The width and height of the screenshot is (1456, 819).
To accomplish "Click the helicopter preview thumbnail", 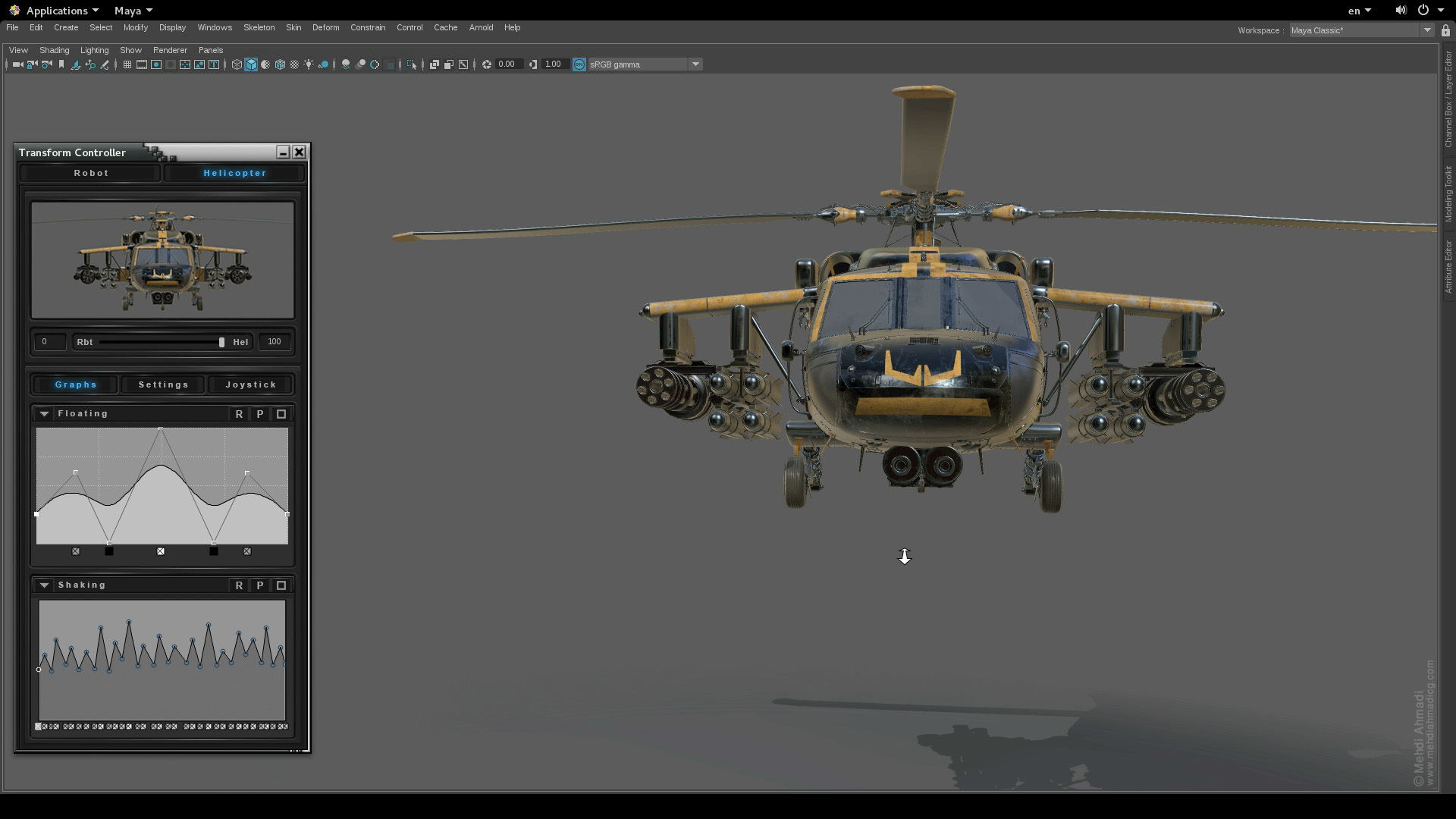I will 162,260.
